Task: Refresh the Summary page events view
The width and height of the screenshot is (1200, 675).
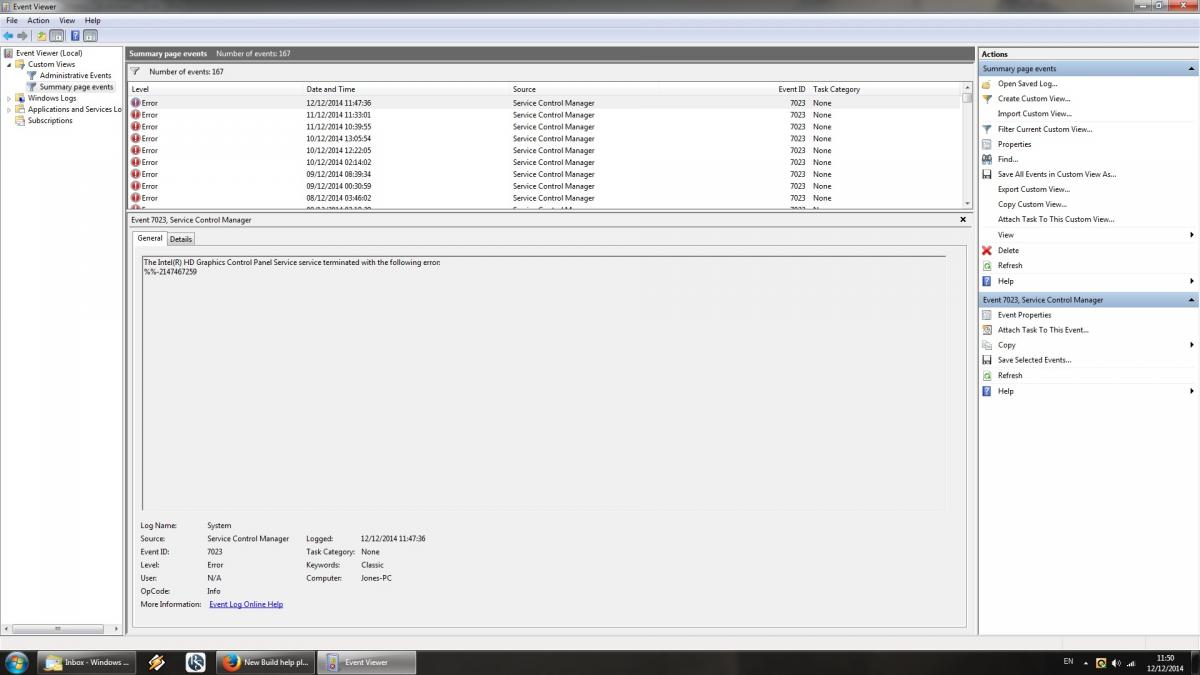Action: coord(1010,265)
